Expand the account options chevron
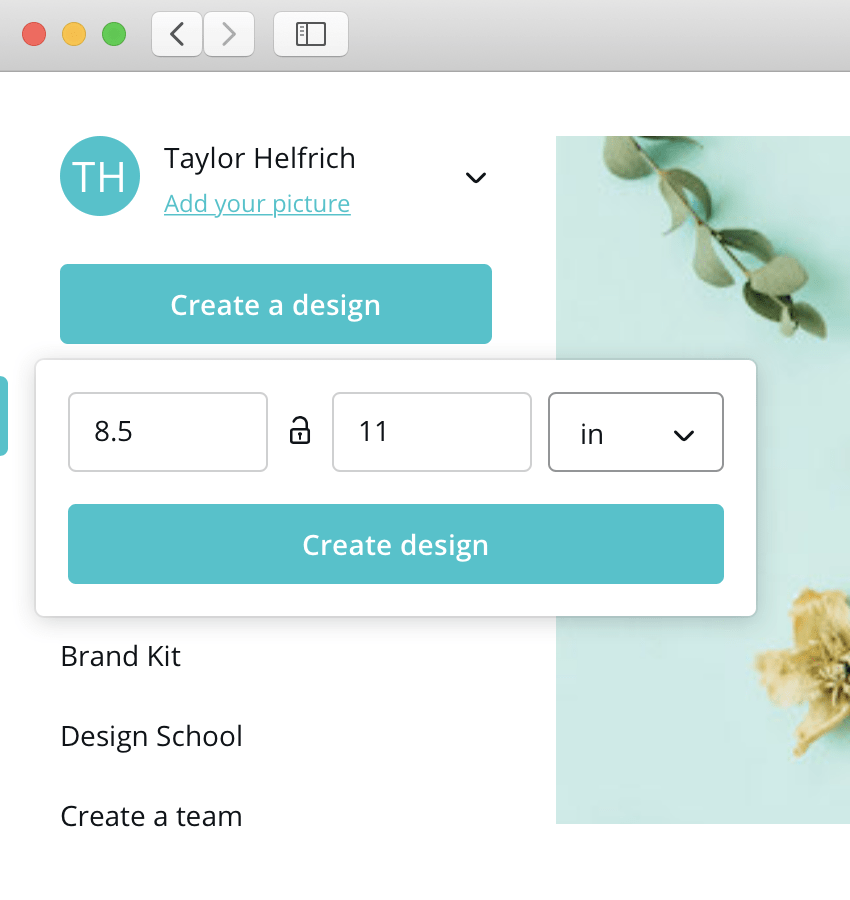Image resolution: width=850 pixels, height=900 pixels. (x=476, y=177)
